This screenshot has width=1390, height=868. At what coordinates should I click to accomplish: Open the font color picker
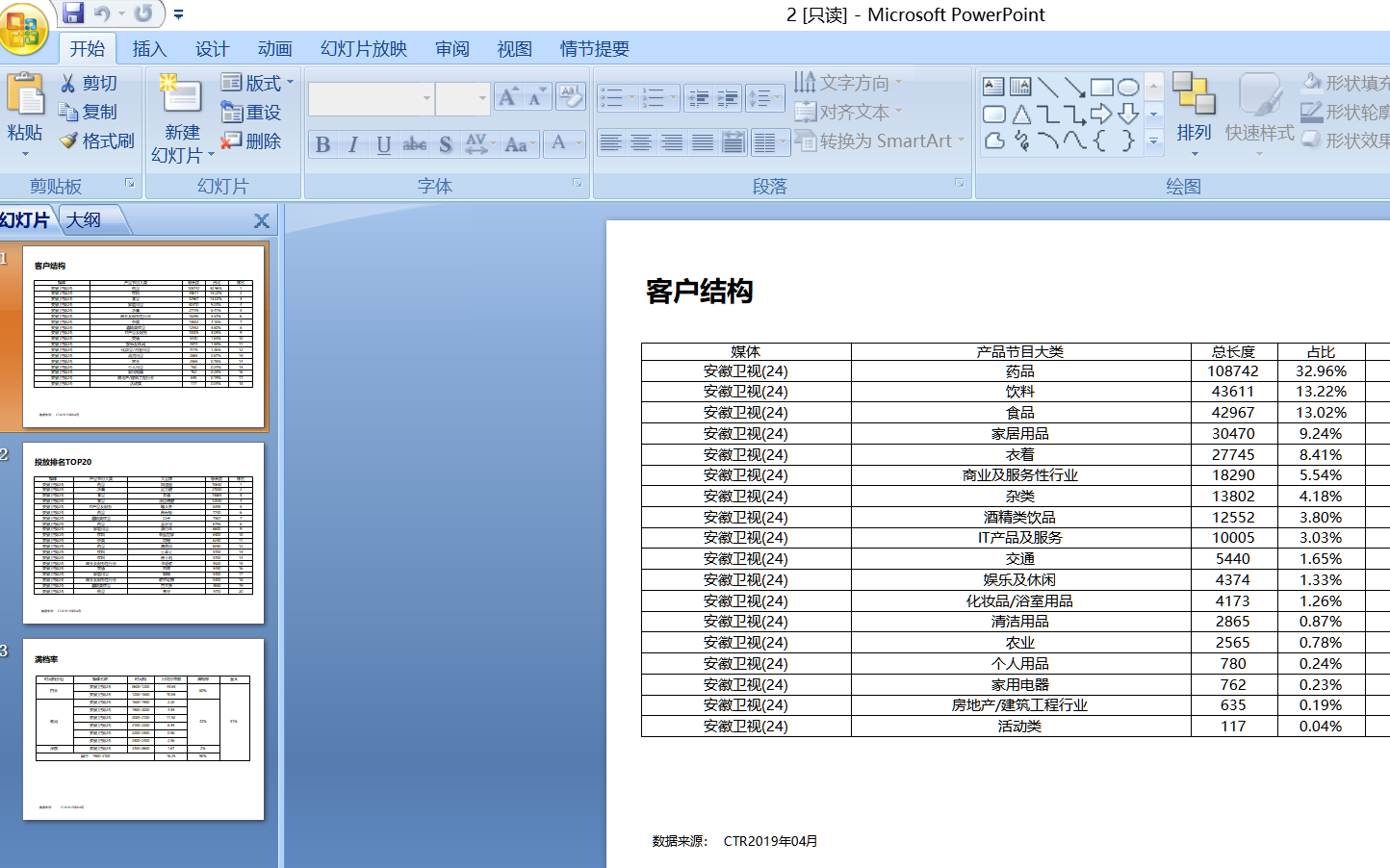coord(564,144)
